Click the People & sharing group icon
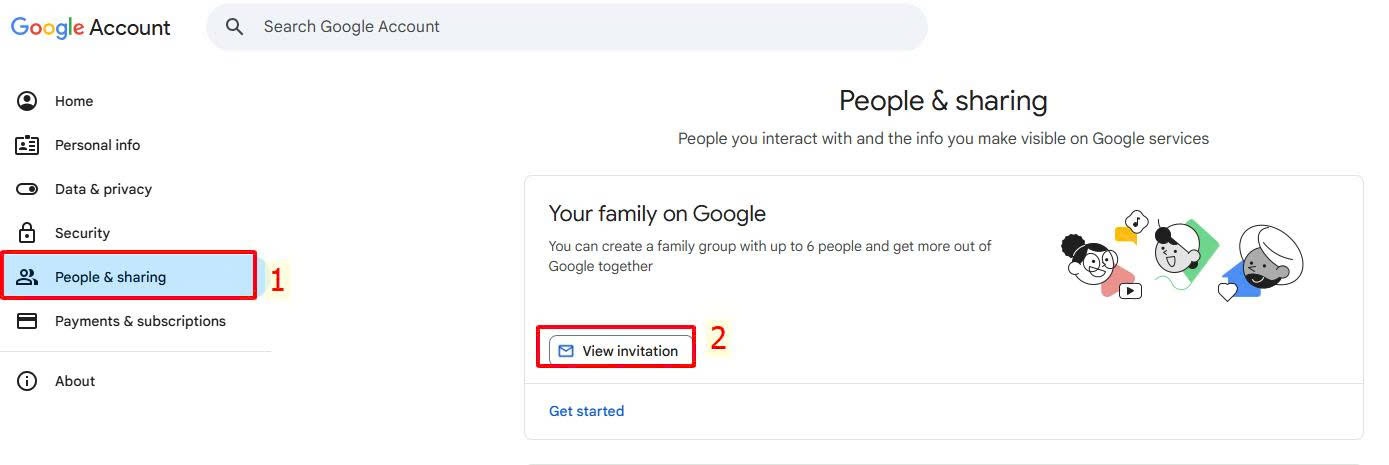Screen dimensions: 1389x465 coord(27,277)
